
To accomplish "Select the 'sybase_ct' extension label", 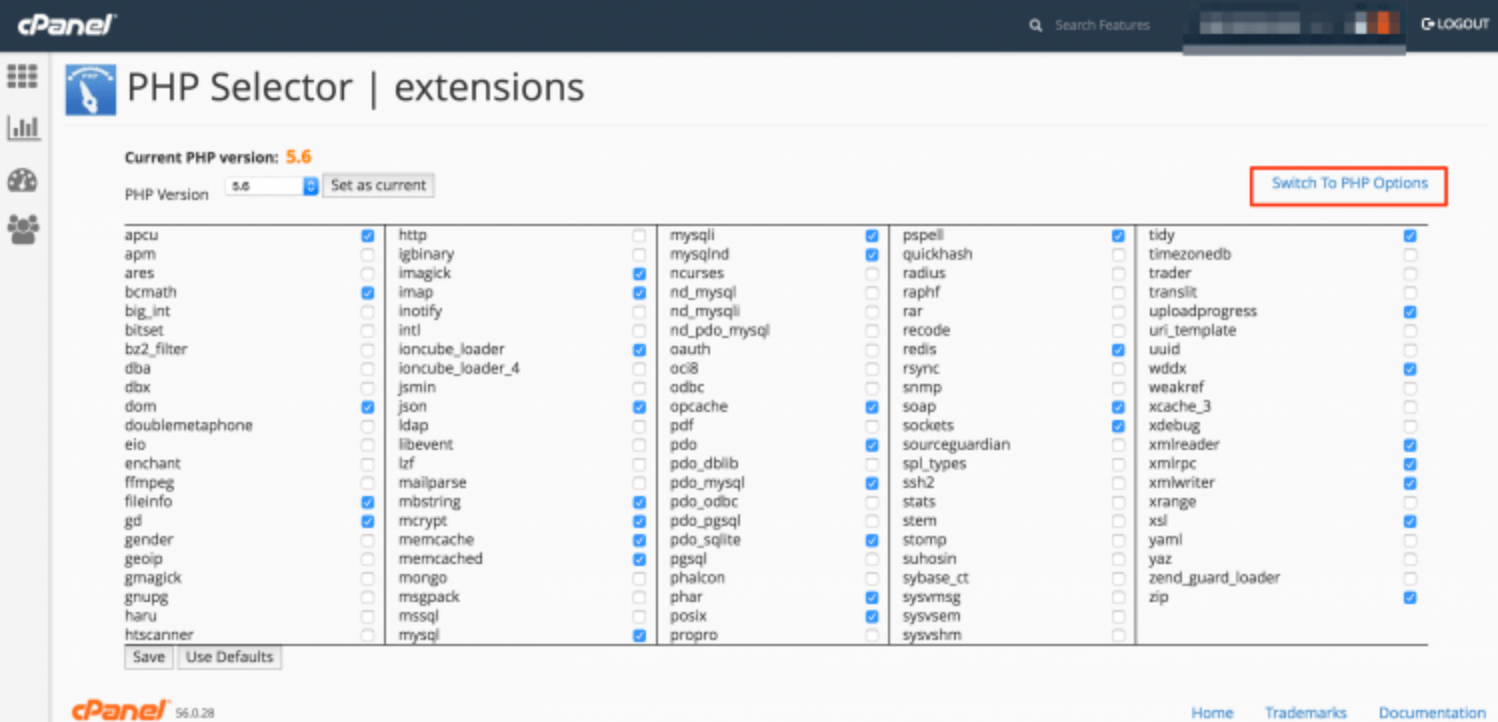I will (935, 578).
